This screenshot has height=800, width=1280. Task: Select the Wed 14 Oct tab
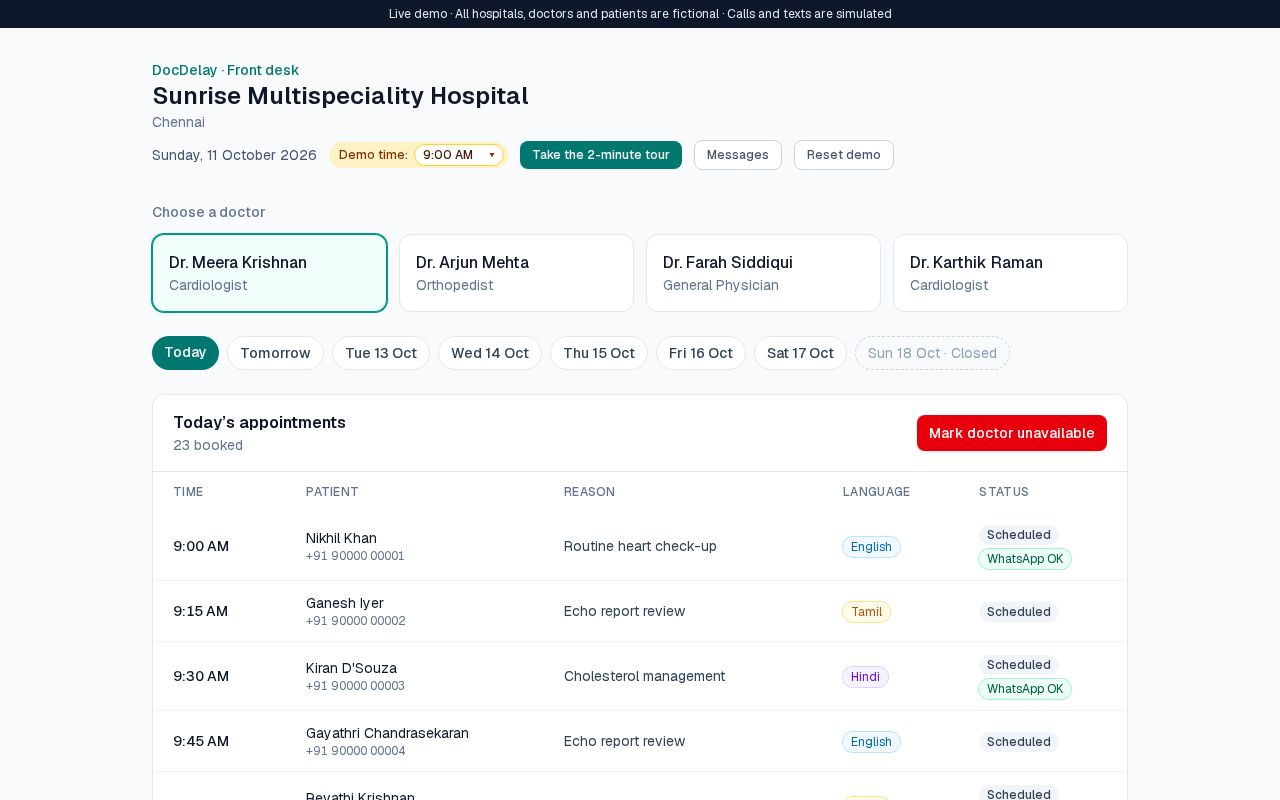[x=490, y=353]
